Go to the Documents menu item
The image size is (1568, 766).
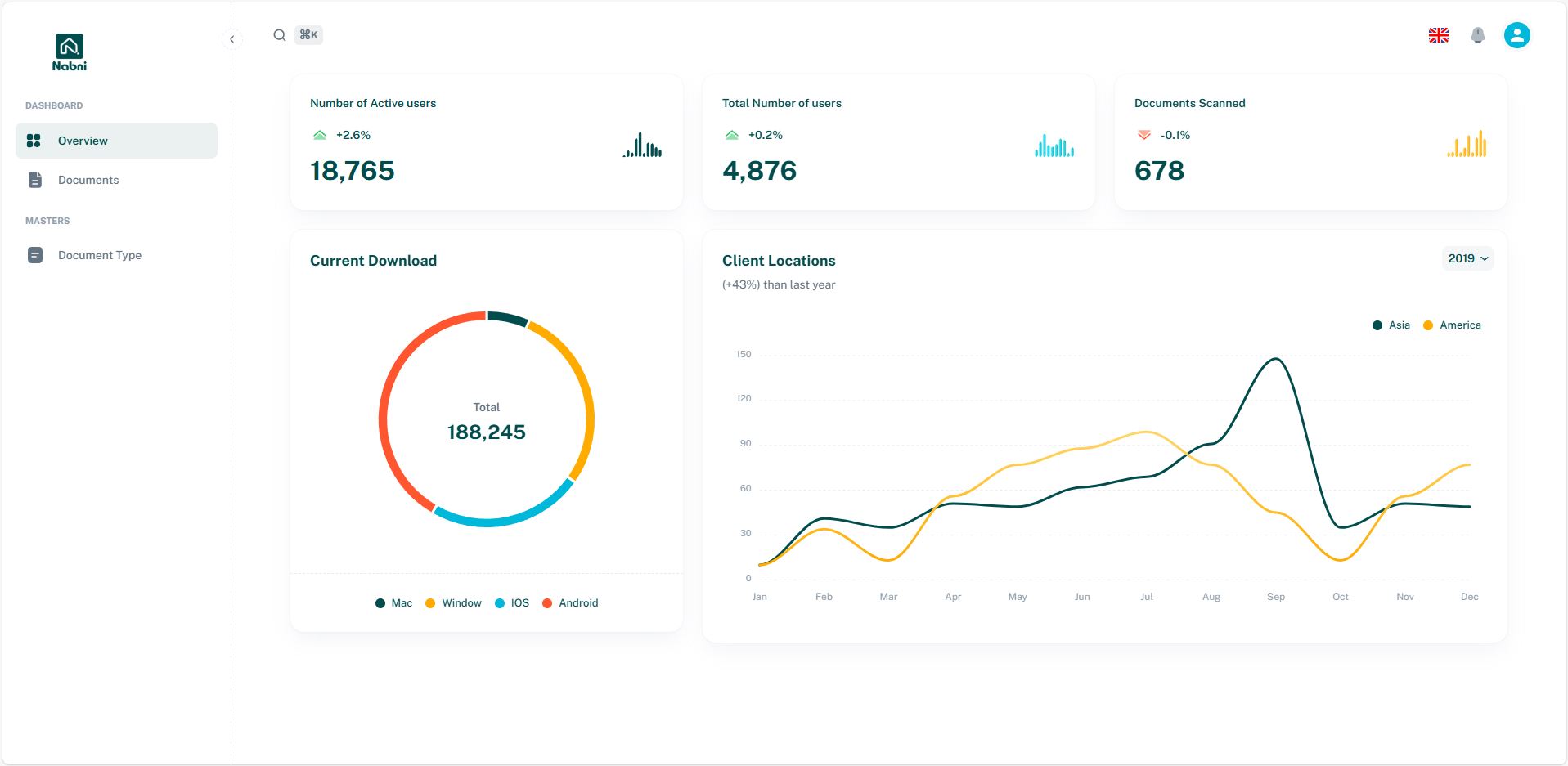(x=88, y=180)
